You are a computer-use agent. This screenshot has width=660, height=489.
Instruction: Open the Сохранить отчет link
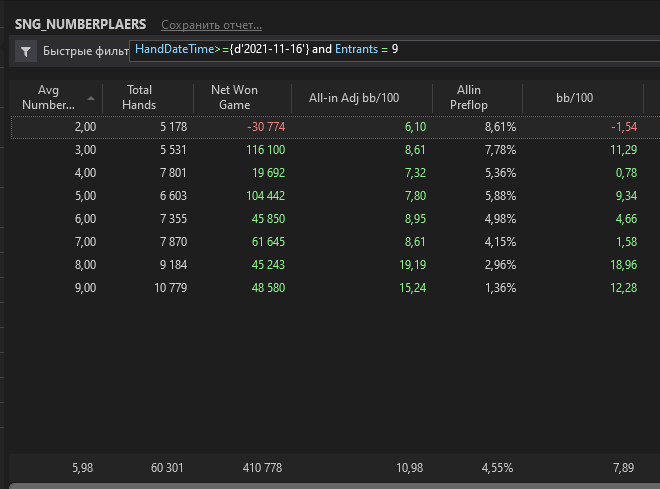211,25
